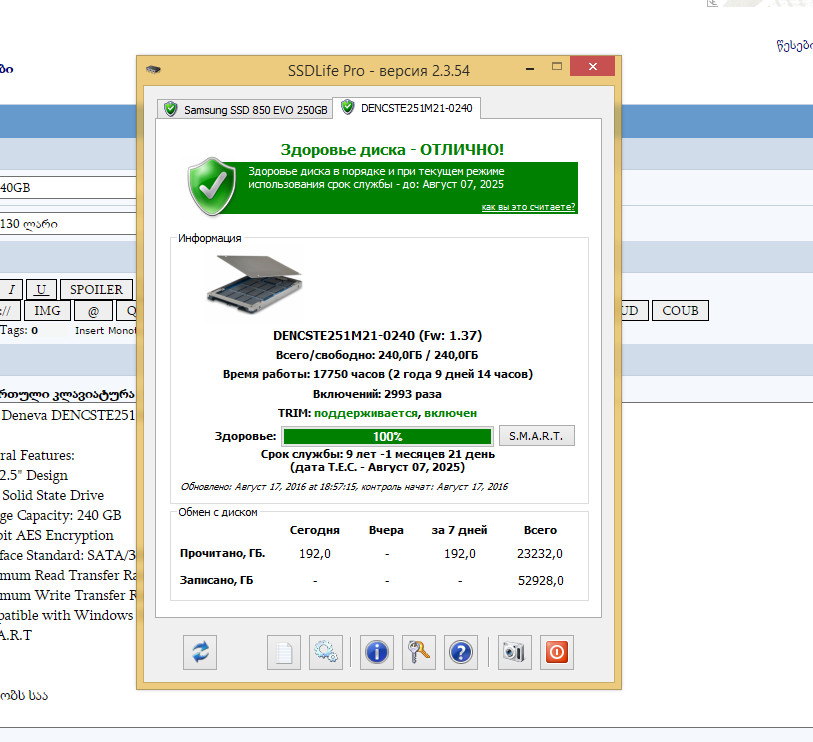Image resolution: width=813 pixels, height=742 pixels.
Task: Click the red power exit icon
Action: coord(556,652)
